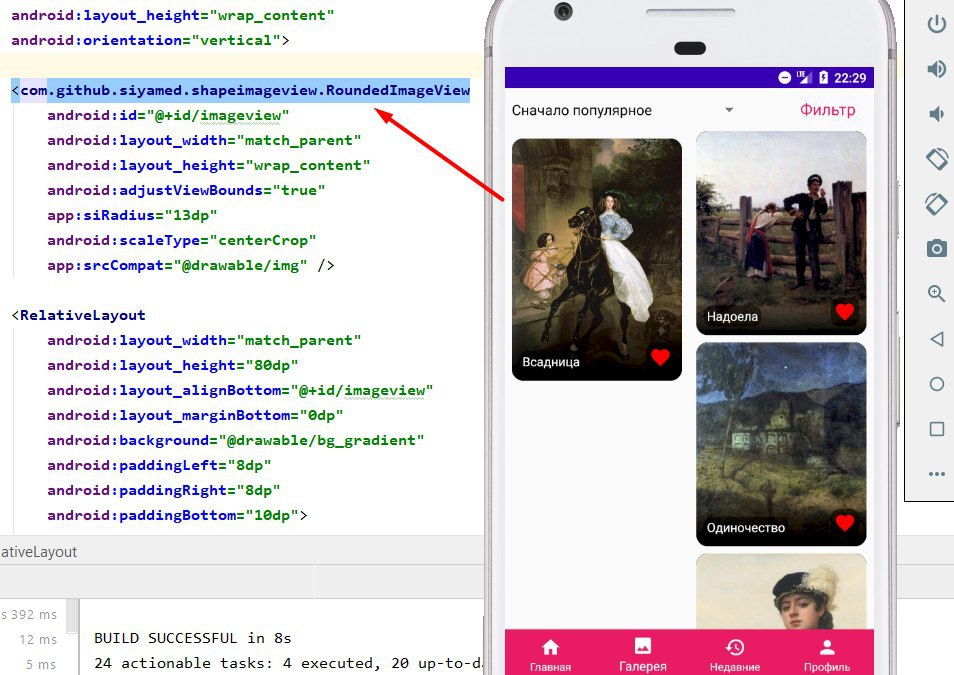Click the <RelativeLayout opening tag
This screenshot has width=954, height=675.
tap(78, 315)
